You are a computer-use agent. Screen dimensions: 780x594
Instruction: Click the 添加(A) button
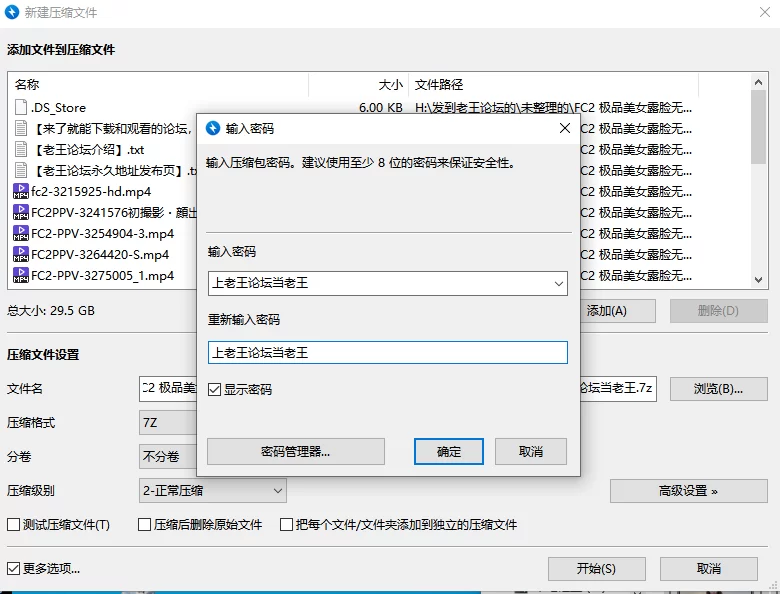coord(617,311)
